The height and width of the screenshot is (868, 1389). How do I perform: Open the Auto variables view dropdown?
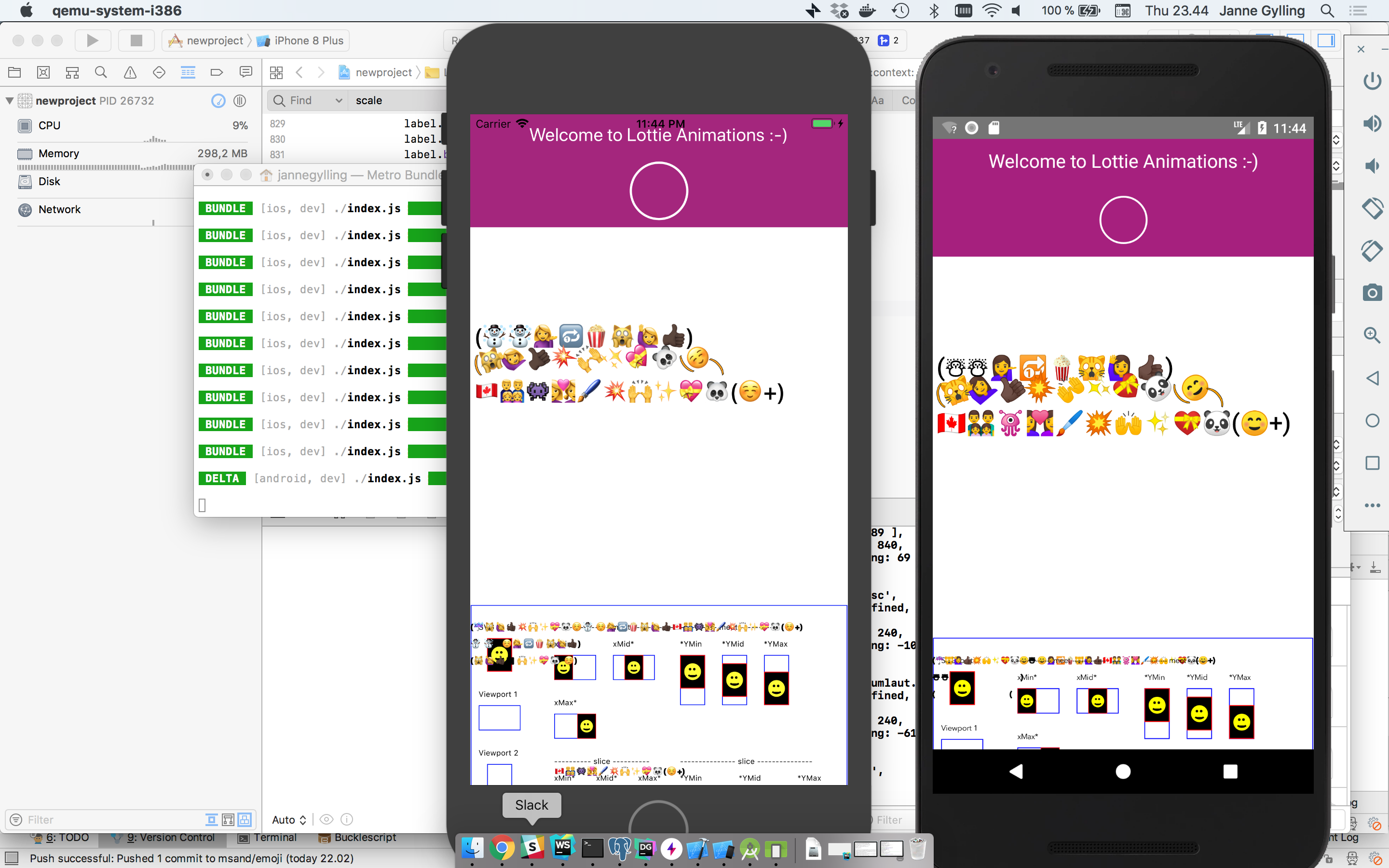pos(289,820)
